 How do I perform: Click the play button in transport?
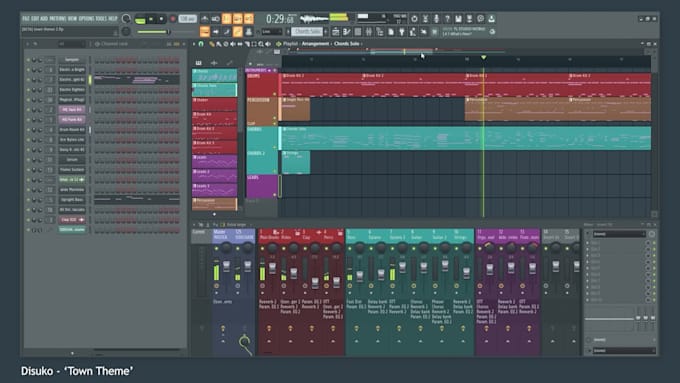click(x=151, y=19)
